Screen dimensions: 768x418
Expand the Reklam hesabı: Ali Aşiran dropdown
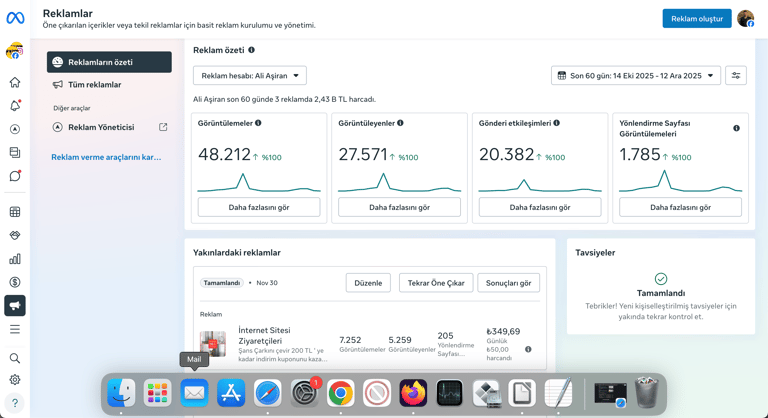[250, 75]
